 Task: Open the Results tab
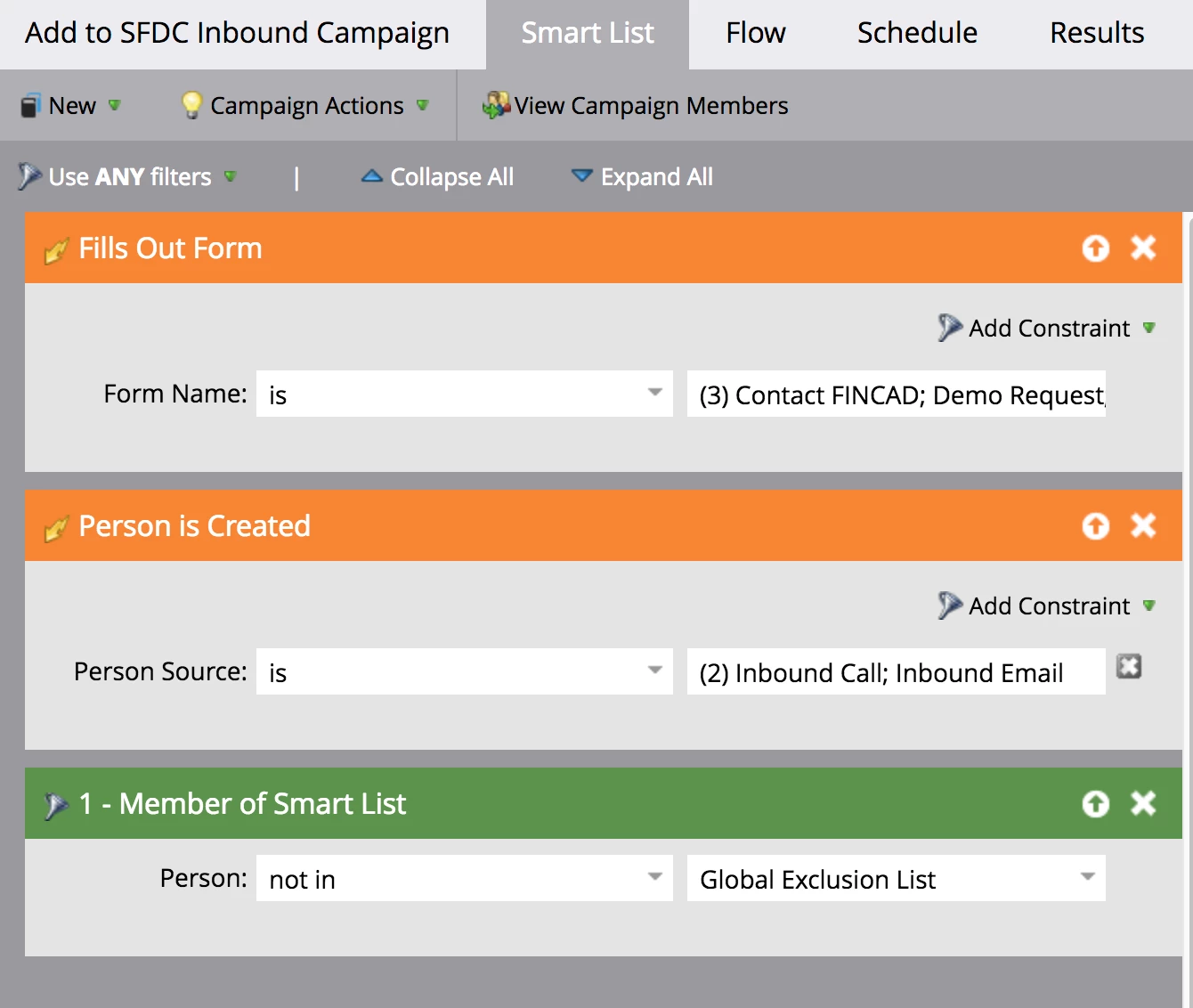point(1096,34)
